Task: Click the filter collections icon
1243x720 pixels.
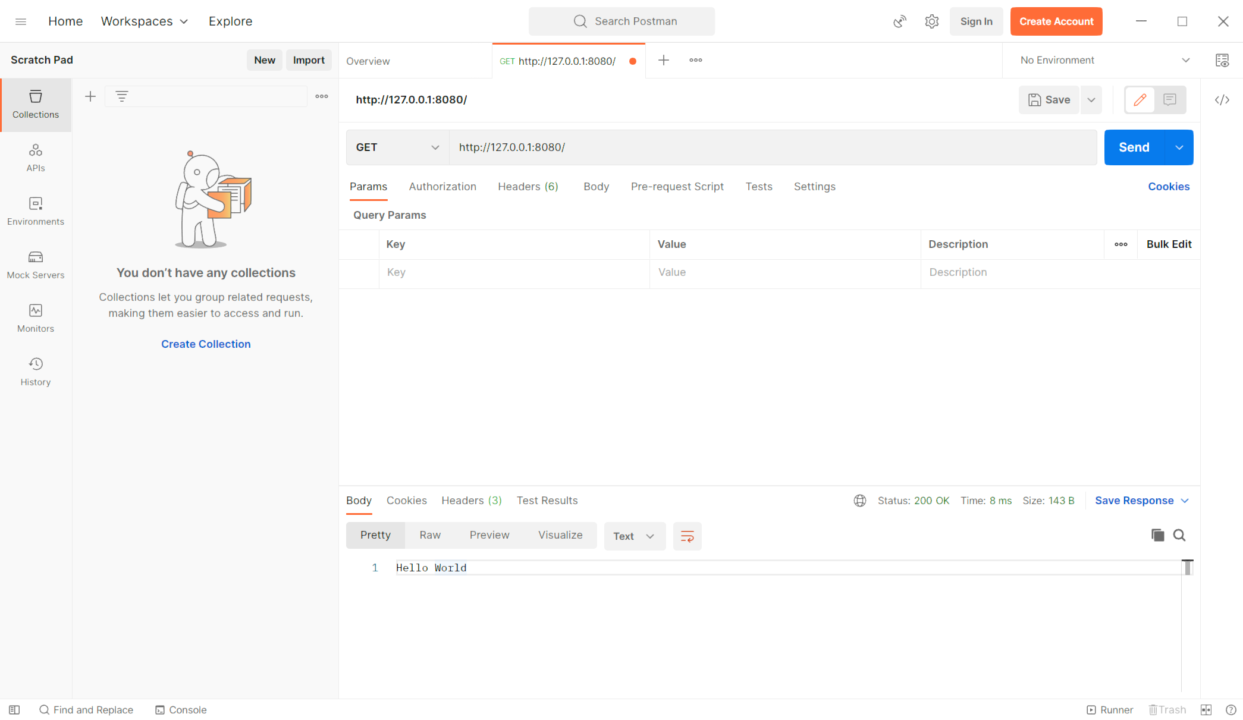Action: pyautogui.click(x=122, y=96)
